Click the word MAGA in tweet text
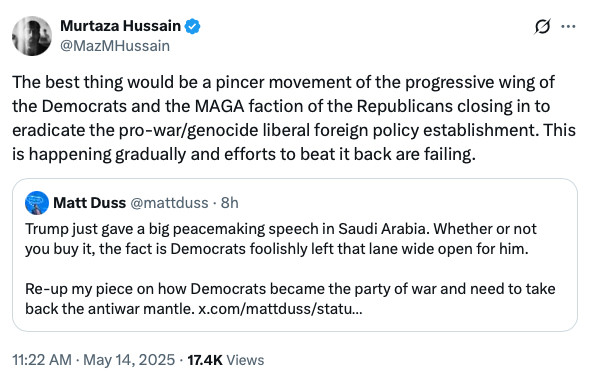The image size is (589, 374). (219, 106)
